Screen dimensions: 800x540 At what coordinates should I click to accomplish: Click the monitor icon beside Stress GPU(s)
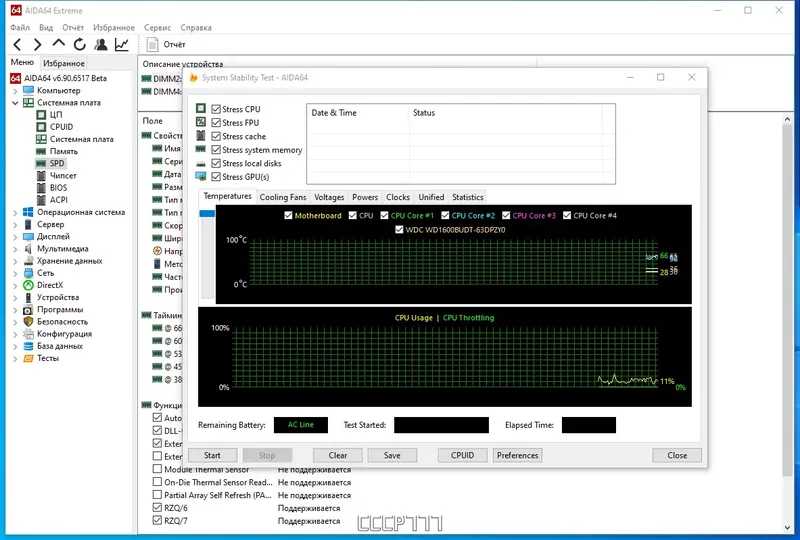click(x=201, y=176)
